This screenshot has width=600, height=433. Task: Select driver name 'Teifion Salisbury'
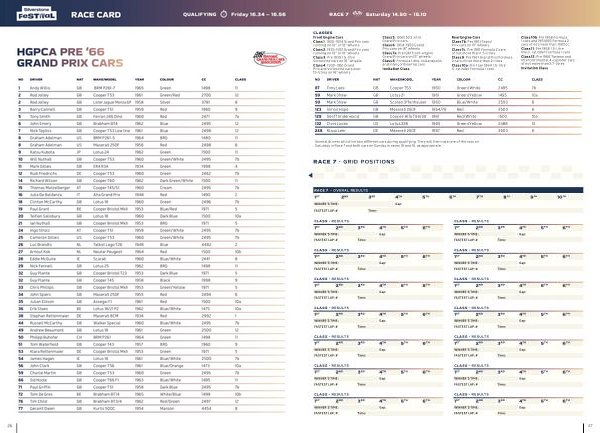[45, 216]
